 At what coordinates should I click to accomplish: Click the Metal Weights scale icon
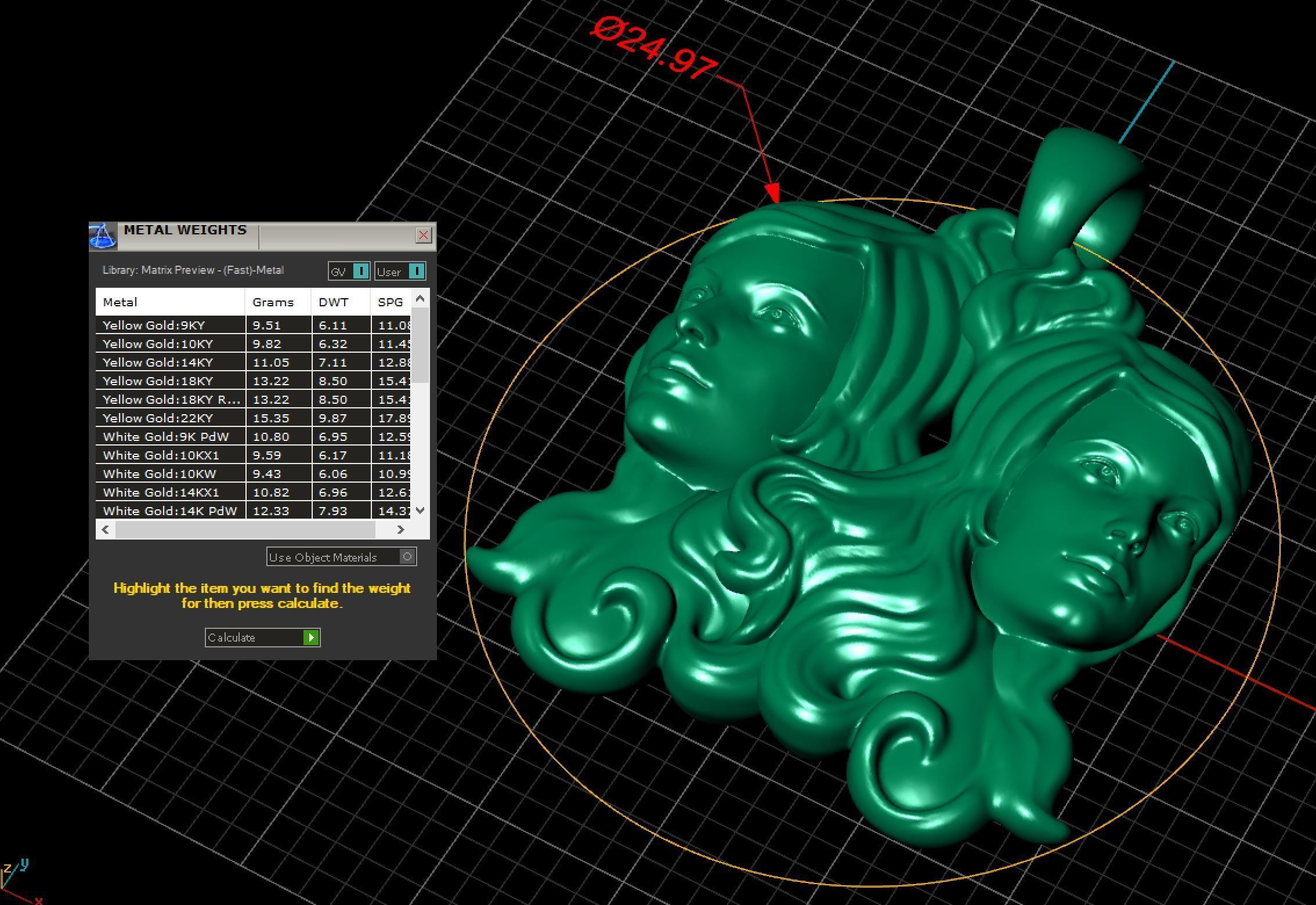102,236
